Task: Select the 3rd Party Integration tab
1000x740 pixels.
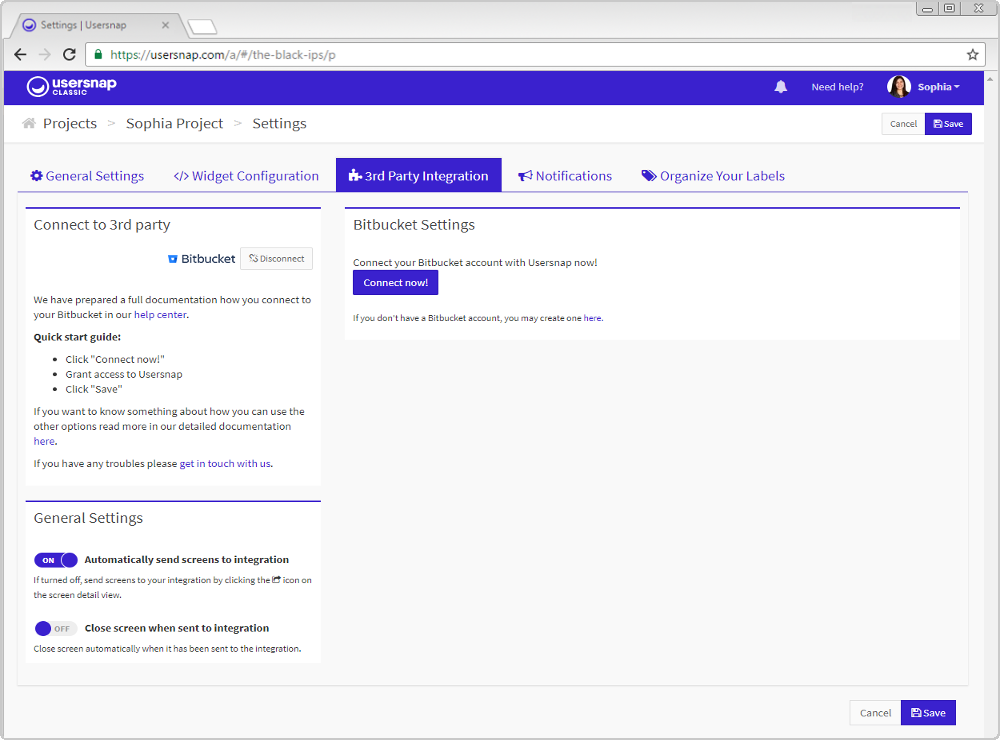Action: pos(418,175)
